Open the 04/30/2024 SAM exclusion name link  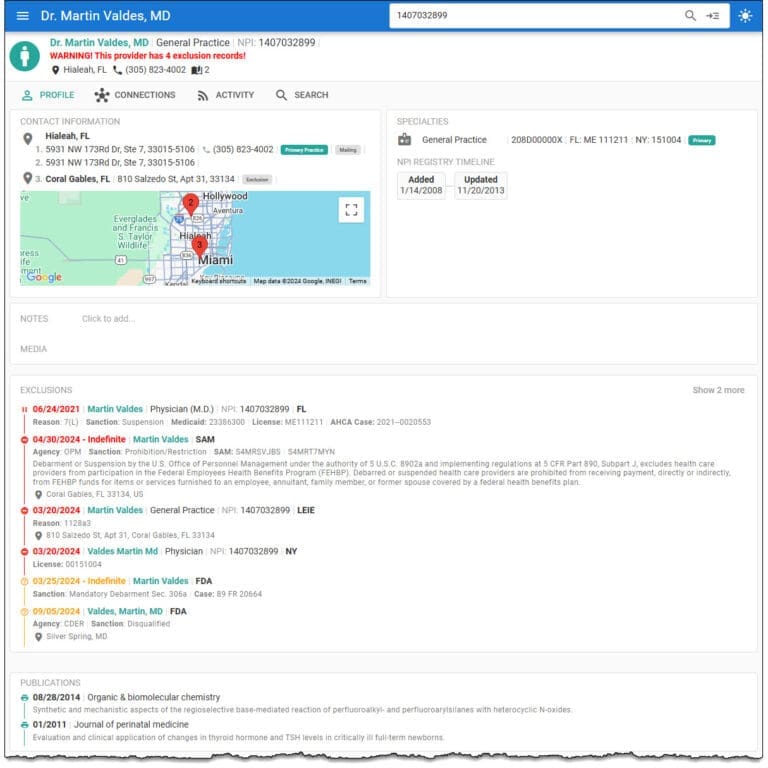click(161, 439)
